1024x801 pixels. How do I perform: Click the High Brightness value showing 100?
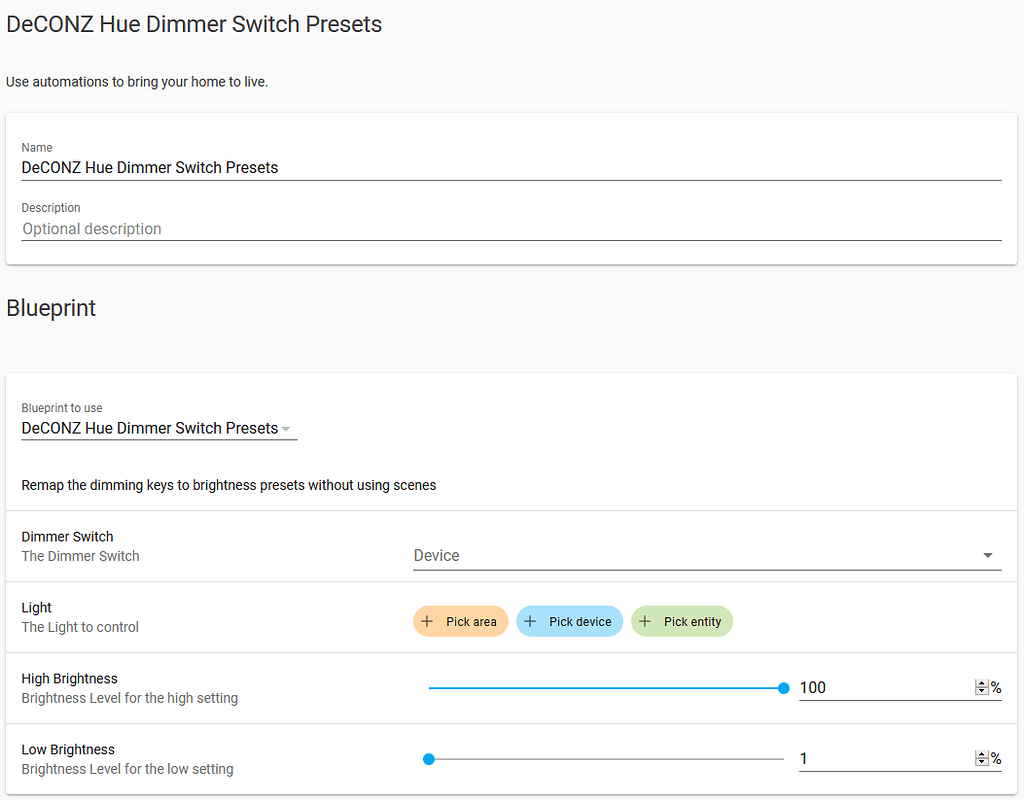[812, 687]
